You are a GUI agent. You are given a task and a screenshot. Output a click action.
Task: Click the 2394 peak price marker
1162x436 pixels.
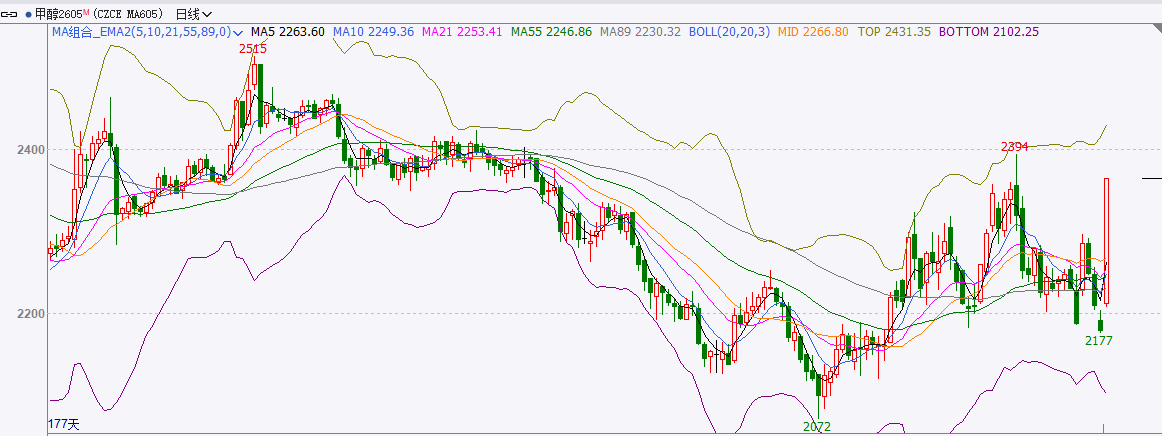tap(1015, 147)
